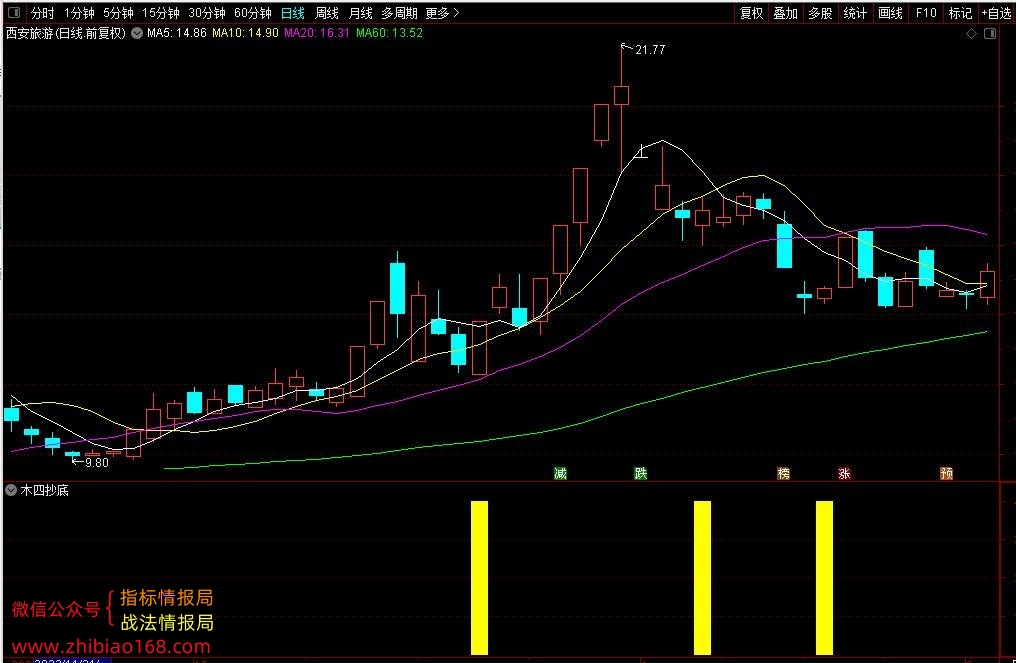Switch to 周线 weekly chart
The height and width of the screenshot is (663, 1016).
point(327,13)
